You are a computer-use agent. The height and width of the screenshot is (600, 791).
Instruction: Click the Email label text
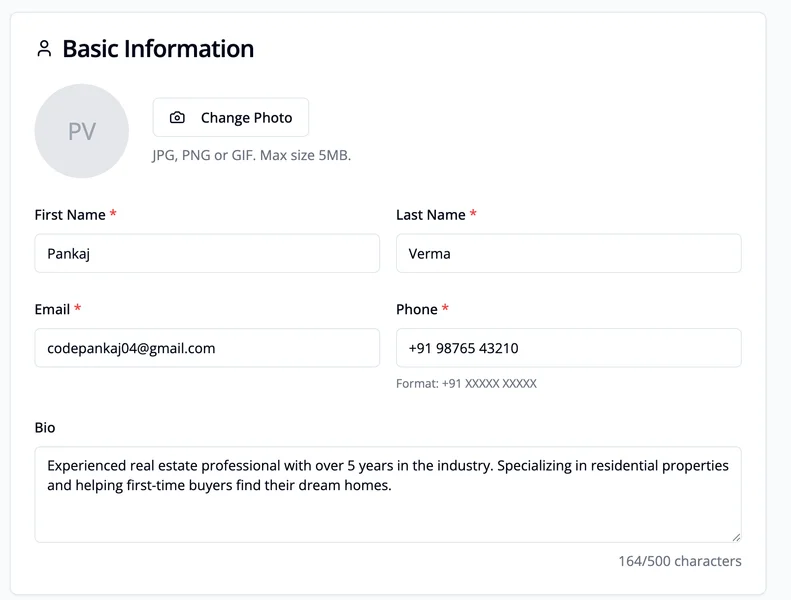pyautogui.click(x=52, y=310)
